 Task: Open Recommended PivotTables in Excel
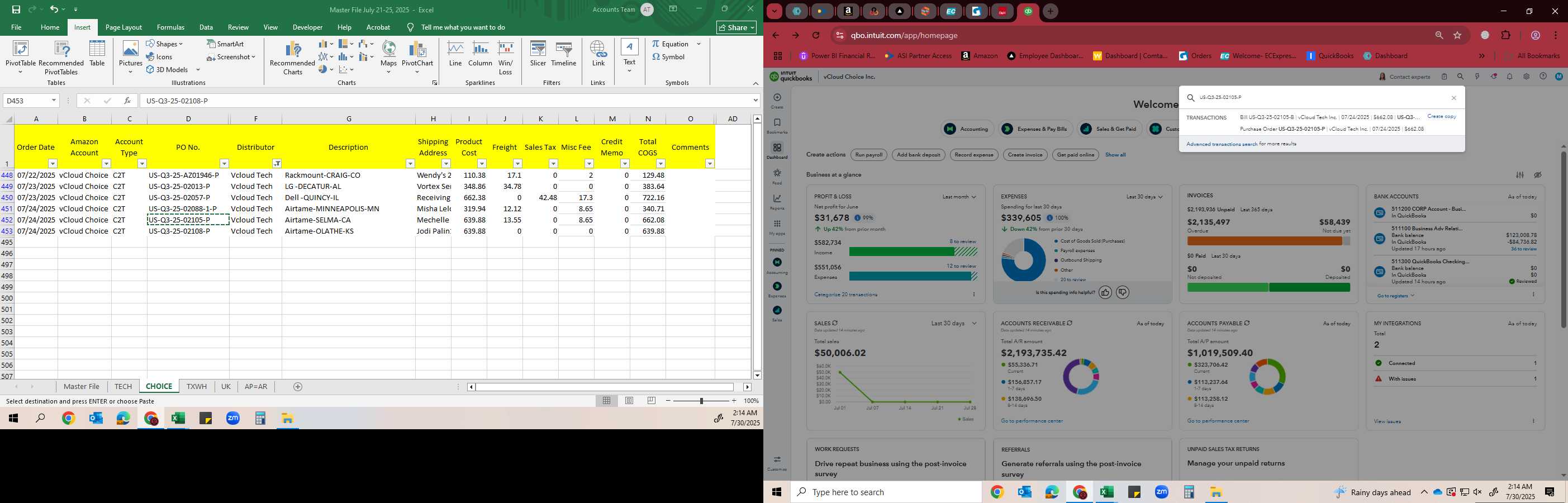61,57
